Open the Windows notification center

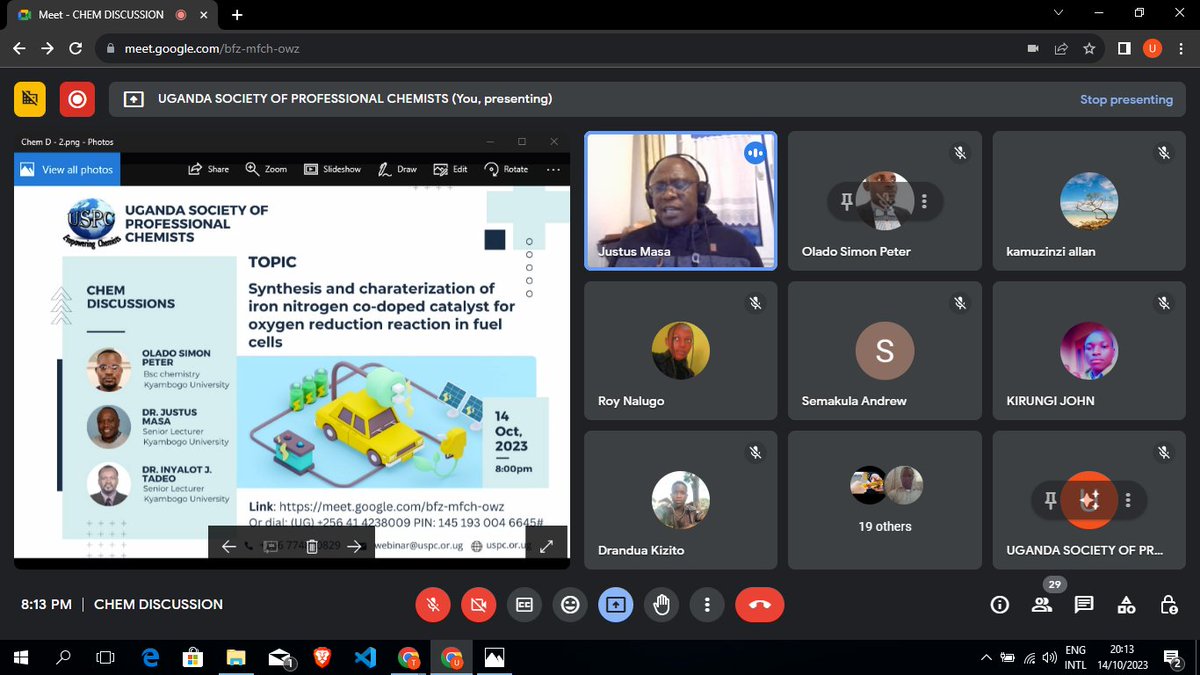tap(1172, 657)
